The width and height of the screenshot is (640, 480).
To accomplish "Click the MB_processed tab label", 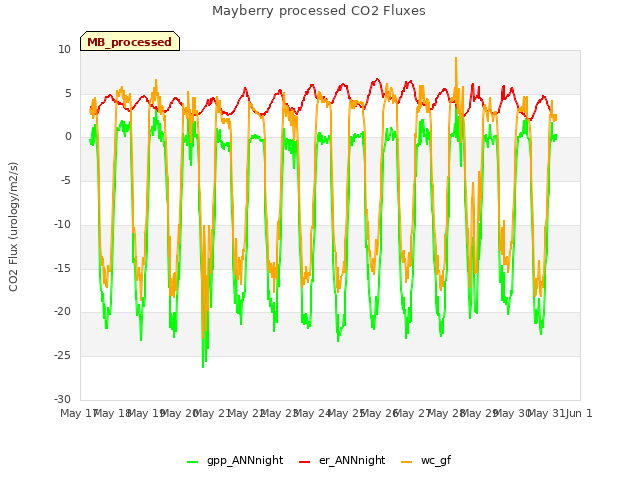I will (x=129, y=42).
